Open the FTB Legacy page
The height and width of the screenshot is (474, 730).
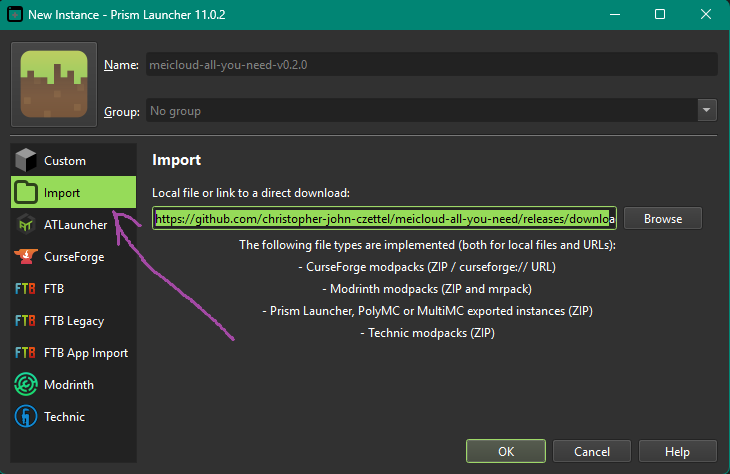coord(74,321)
